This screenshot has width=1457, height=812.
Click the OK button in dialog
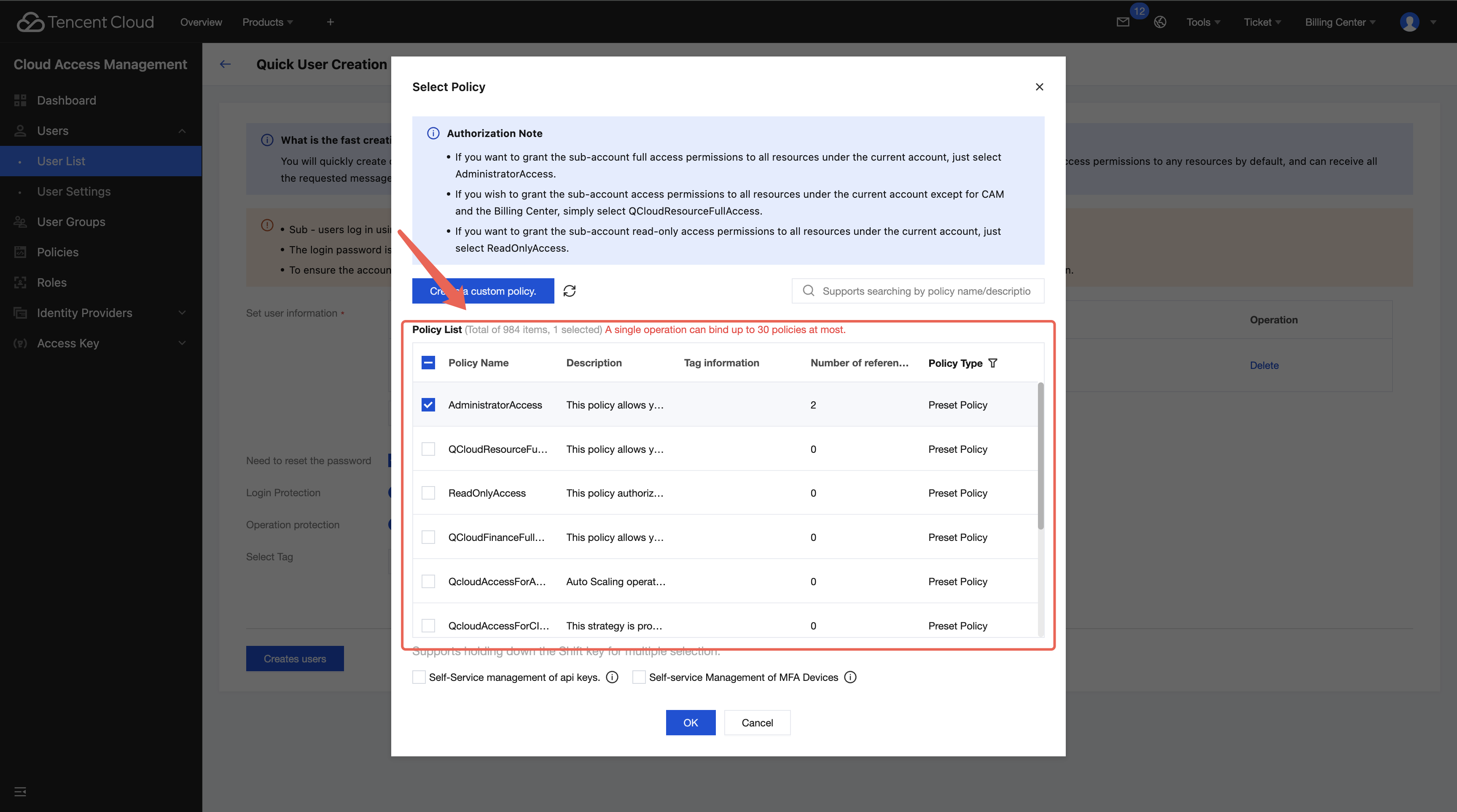[x=690, y=723]
